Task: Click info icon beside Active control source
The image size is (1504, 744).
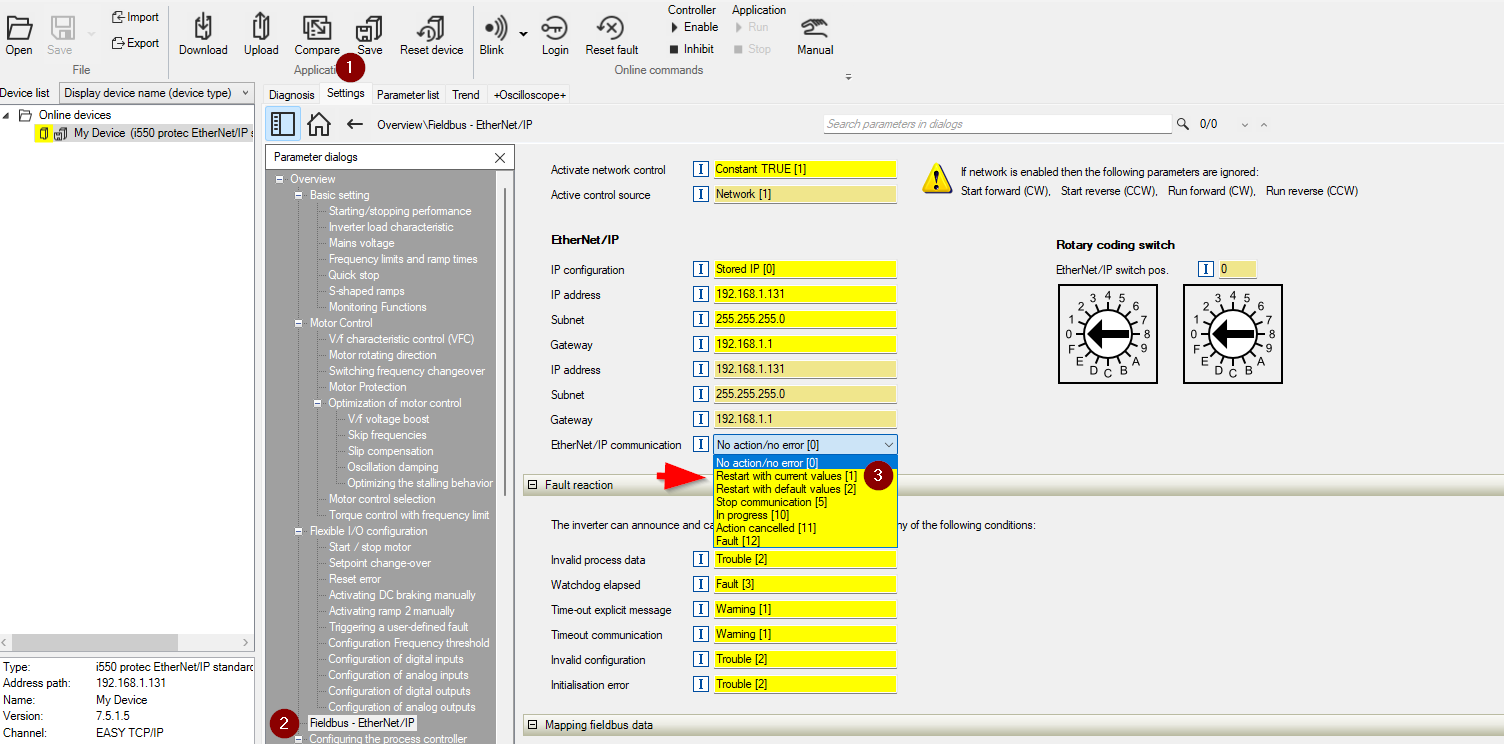Action: pos(701,194)
